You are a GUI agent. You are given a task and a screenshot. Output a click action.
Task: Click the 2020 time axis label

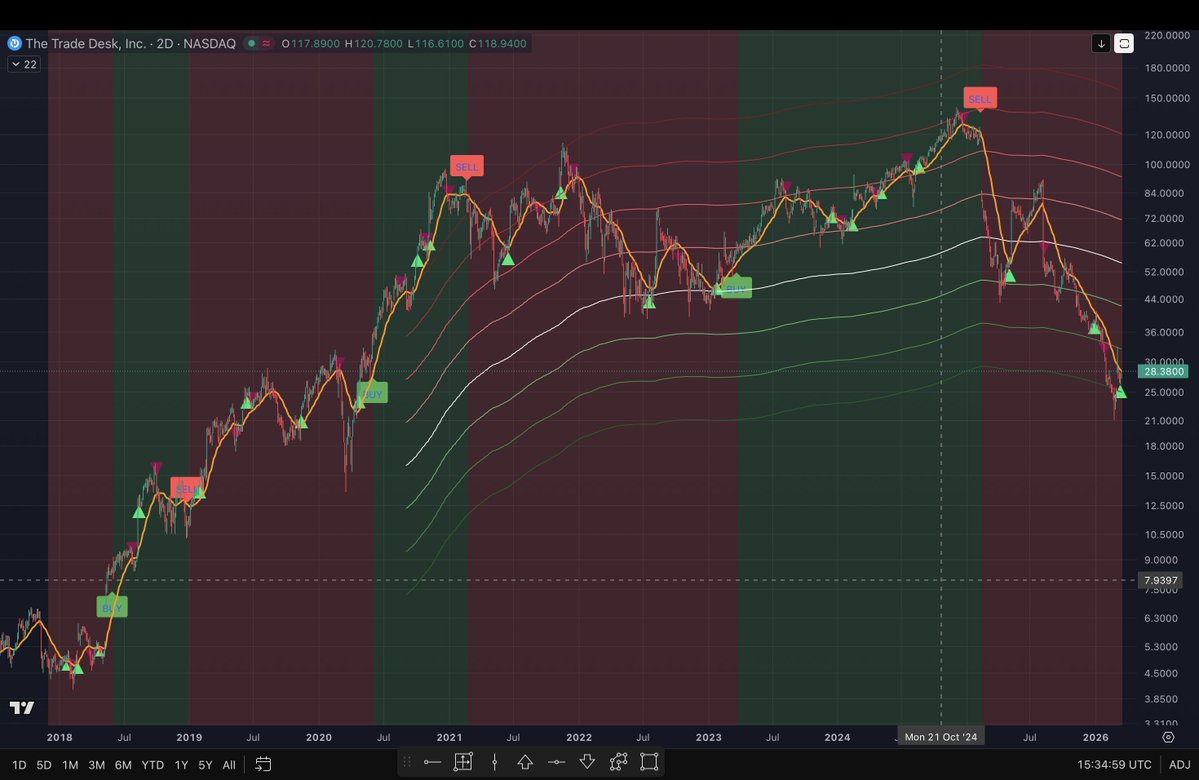click(x=319, y=737)
